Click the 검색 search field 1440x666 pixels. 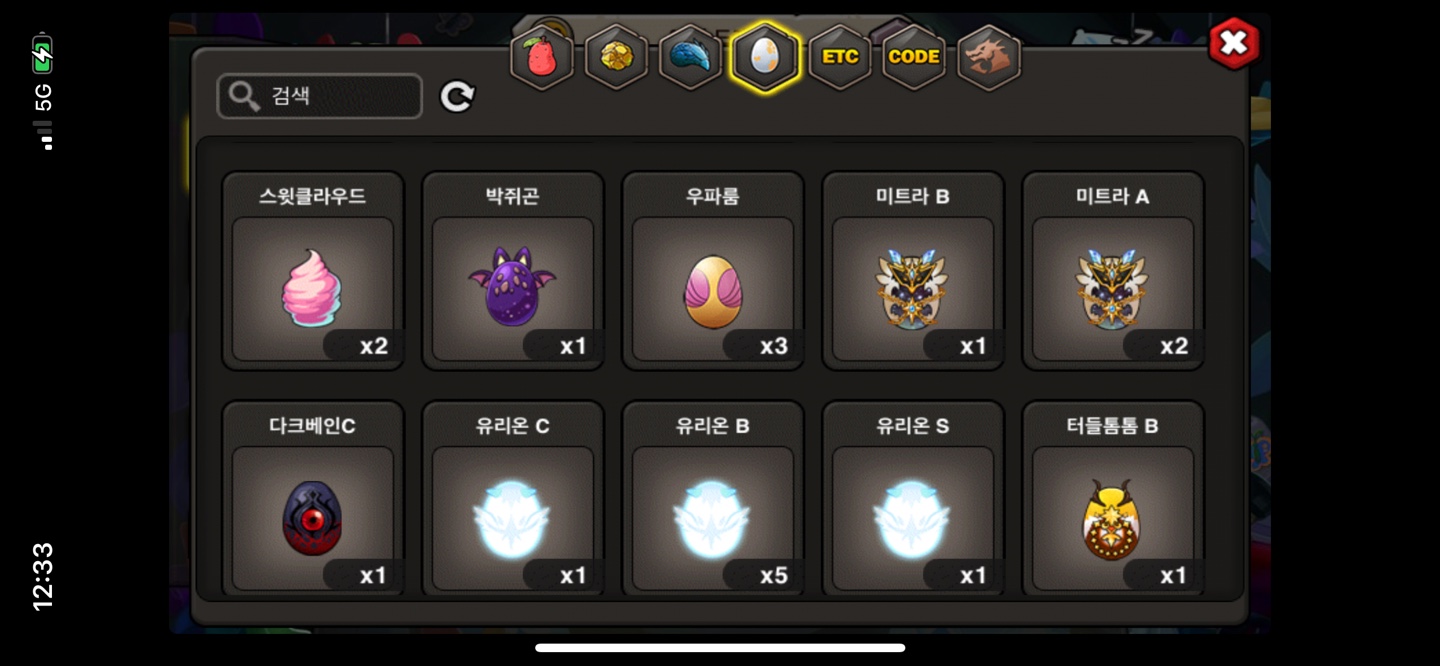tap(320, 96)
